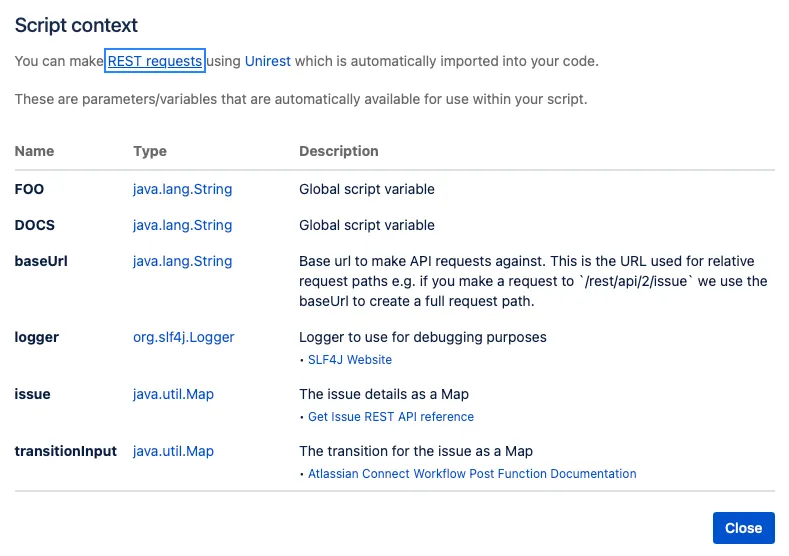This screenshot has width=789, height=556.
Task: Click the DOCS java.lang.String type link
Action: (x=183, y=225)
